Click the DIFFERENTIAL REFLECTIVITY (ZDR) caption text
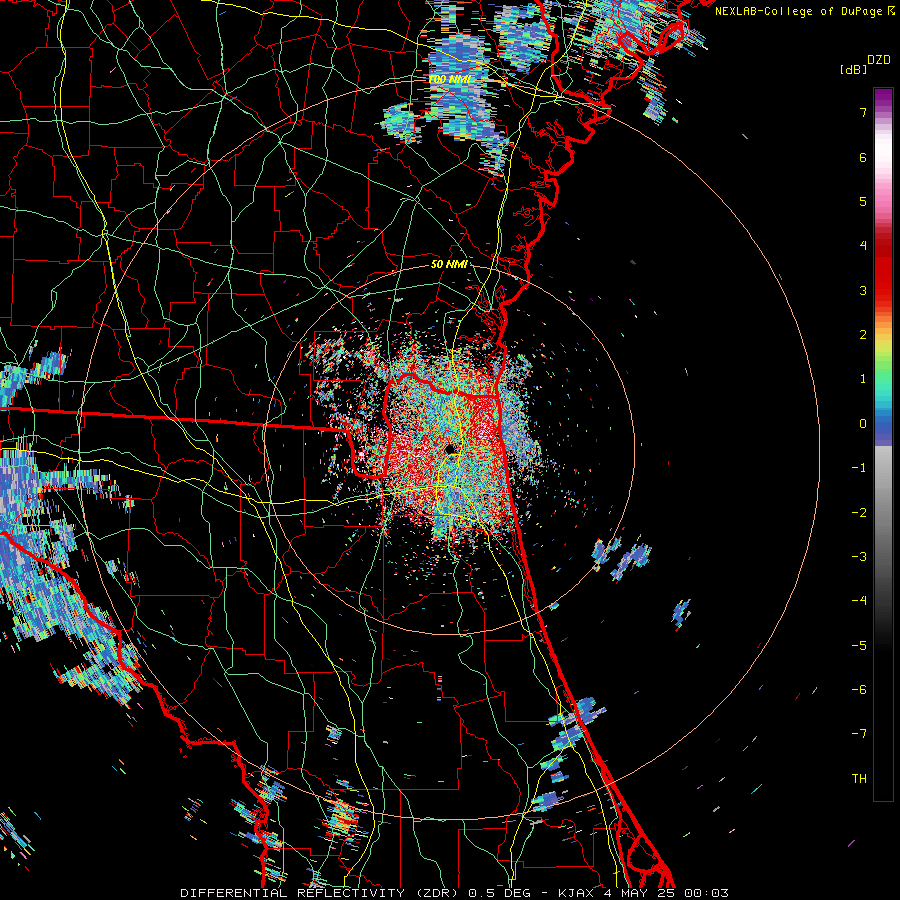900x900 pixels. [x=321, y=893]
